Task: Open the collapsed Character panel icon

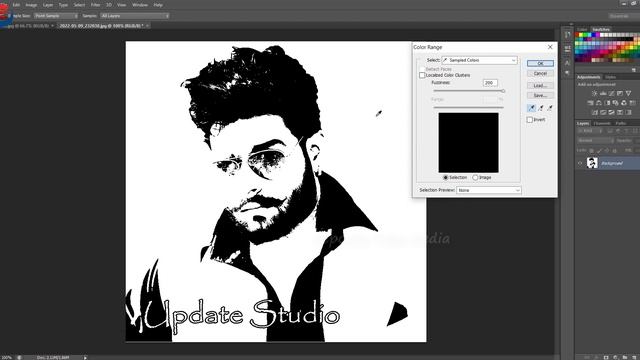Action: coord(567,63)
